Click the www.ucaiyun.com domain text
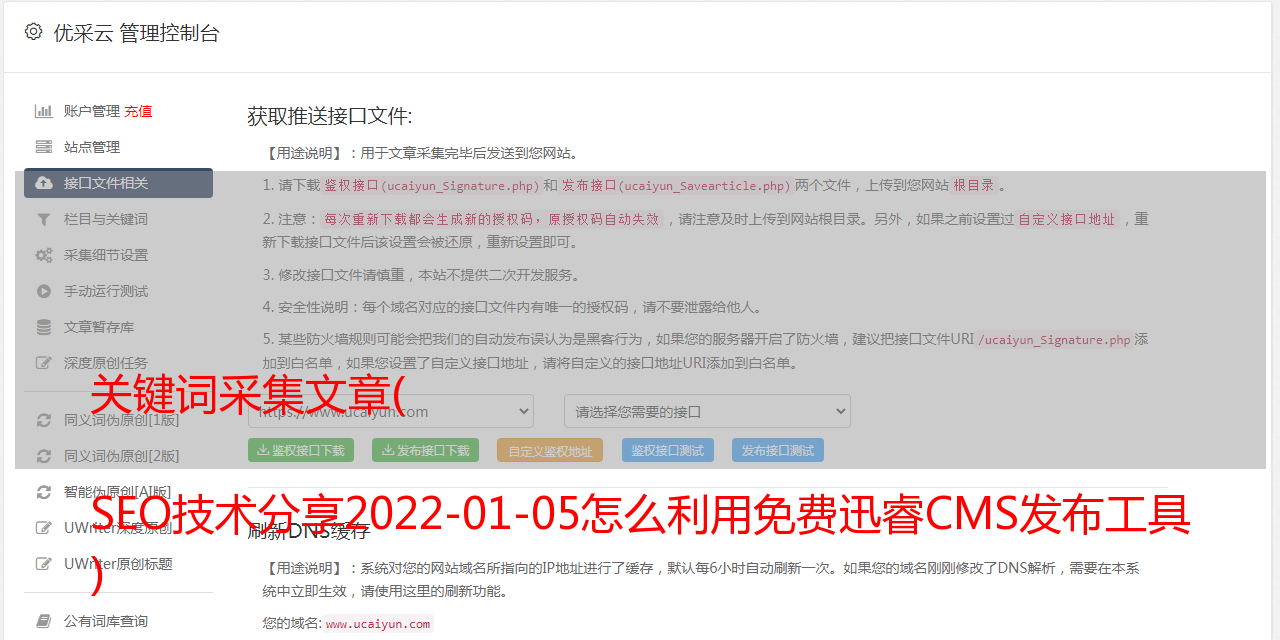This screenshot has height=640, width=1280. [378, 624]
